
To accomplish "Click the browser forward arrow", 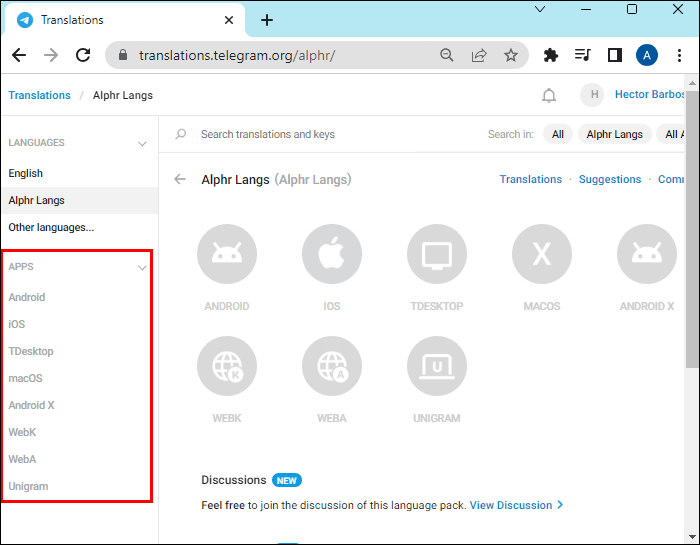I will [51, 55].
